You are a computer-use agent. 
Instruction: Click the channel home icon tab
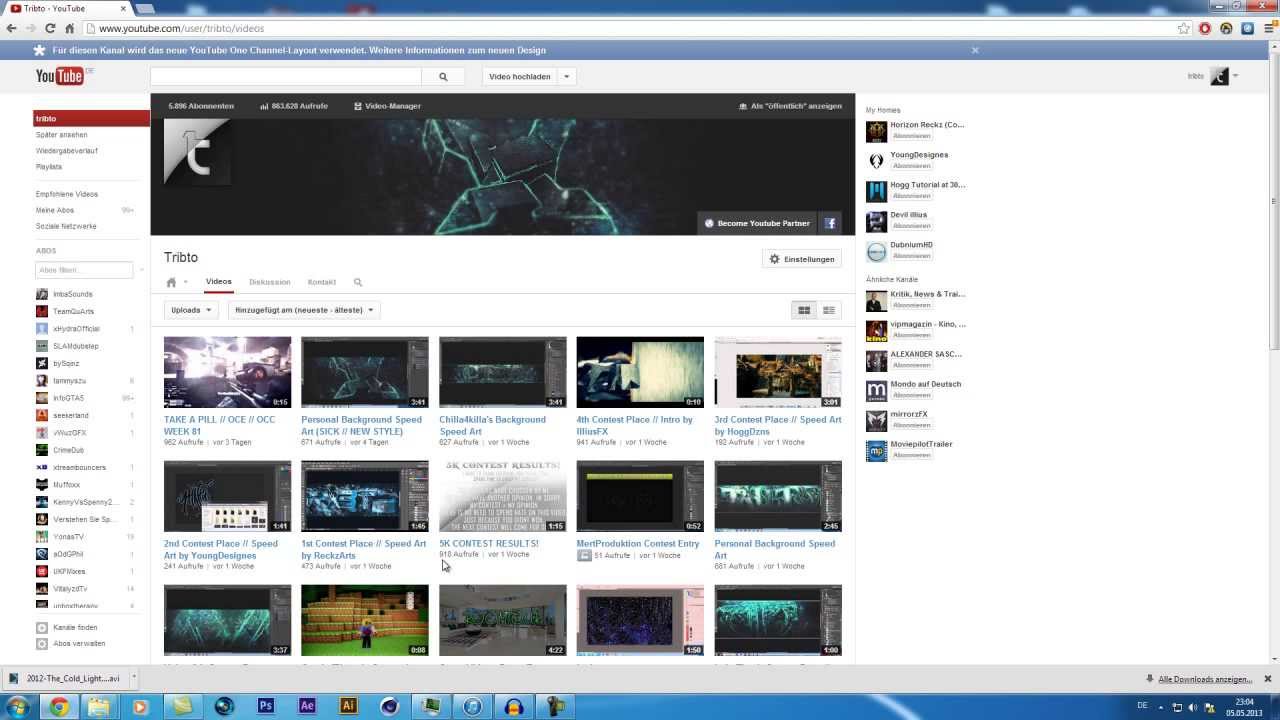171,283
